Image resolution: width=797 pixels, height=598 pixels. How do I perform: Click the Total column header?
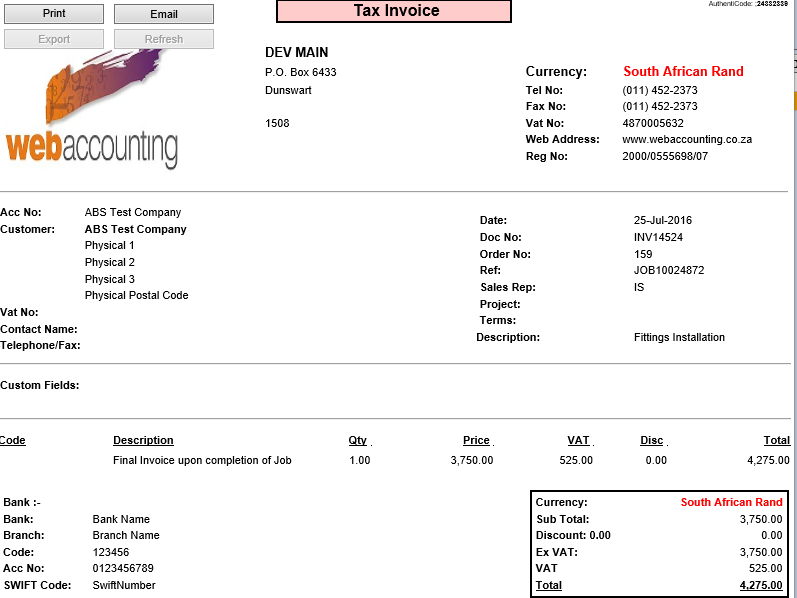coord(776,440)
